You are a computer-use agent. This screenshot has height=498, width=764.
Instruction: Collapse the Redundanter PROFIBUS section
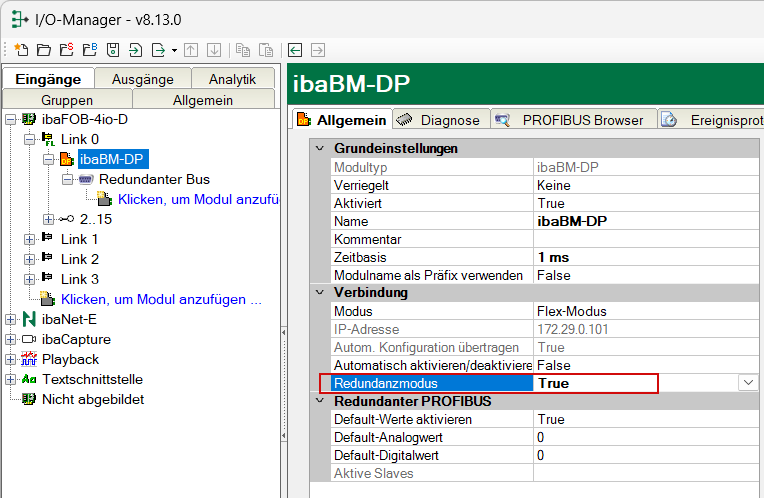click(320, 401)
